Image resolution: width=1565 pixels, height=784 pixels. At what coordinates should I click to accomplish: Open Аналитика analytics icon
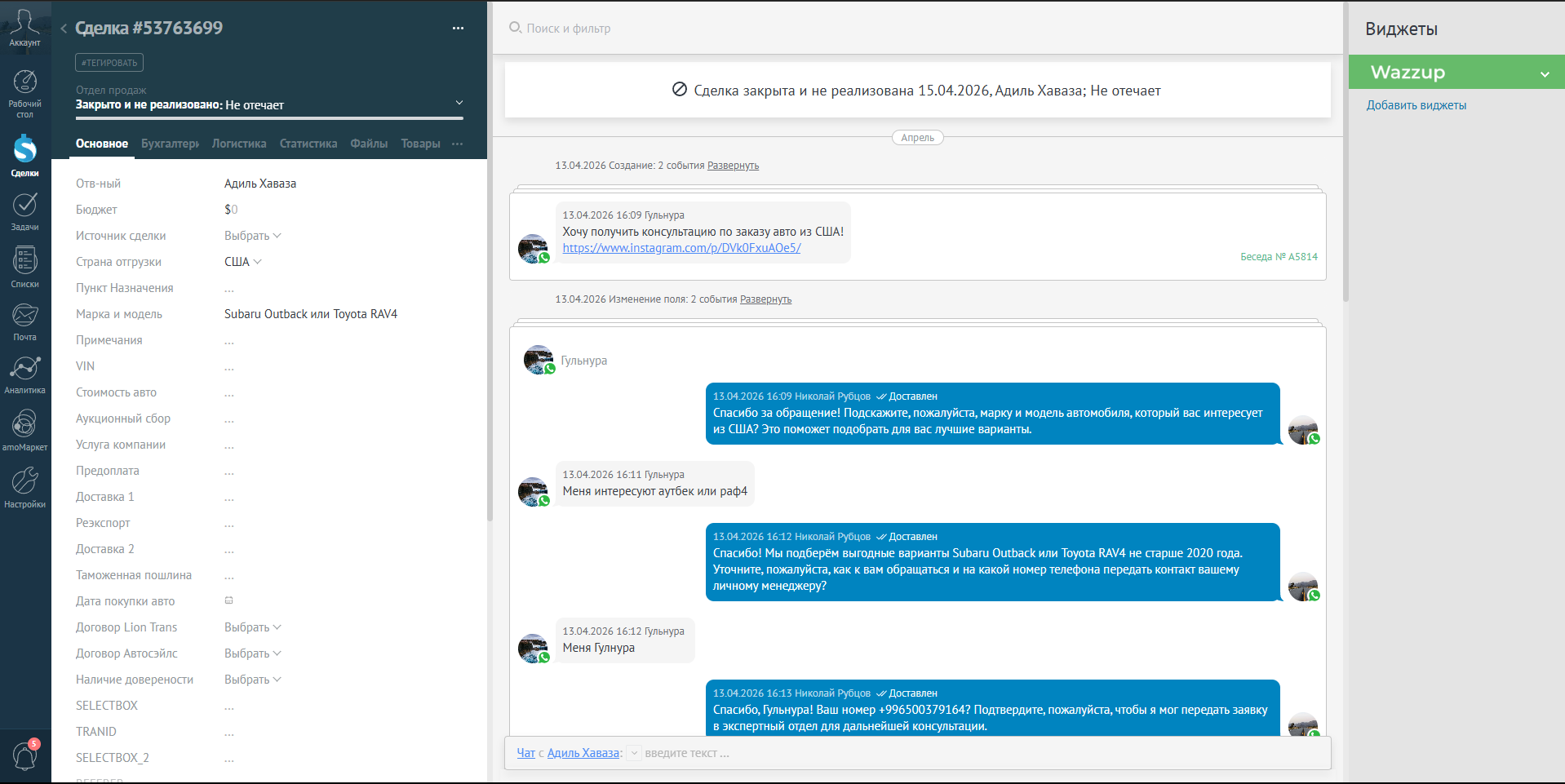[24, 375]
